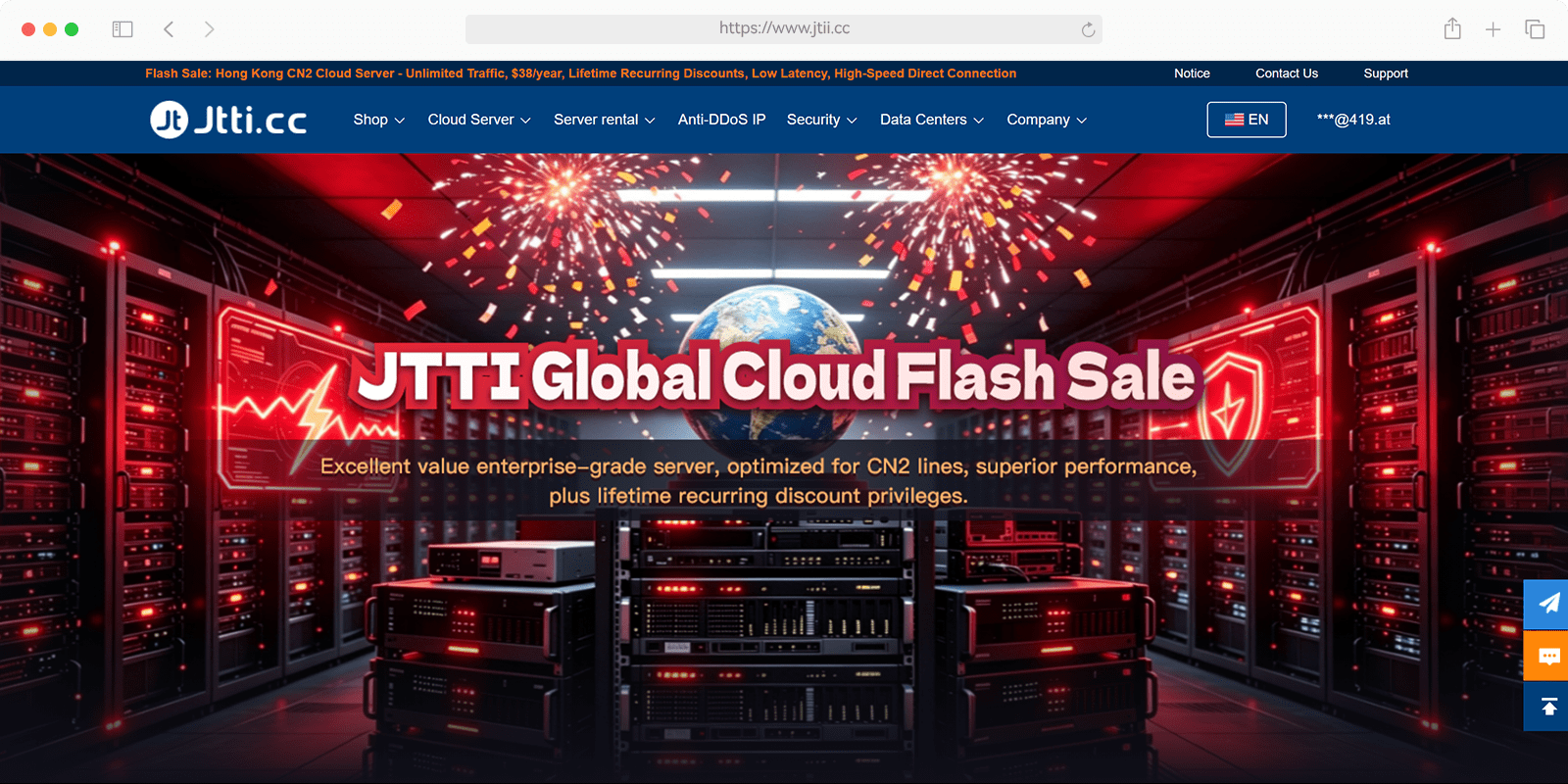The width and height of the screenshot is (1568, 784).
Task: Show the tab overview icon
Action: pyautogui.click(x=1535, y=29)
